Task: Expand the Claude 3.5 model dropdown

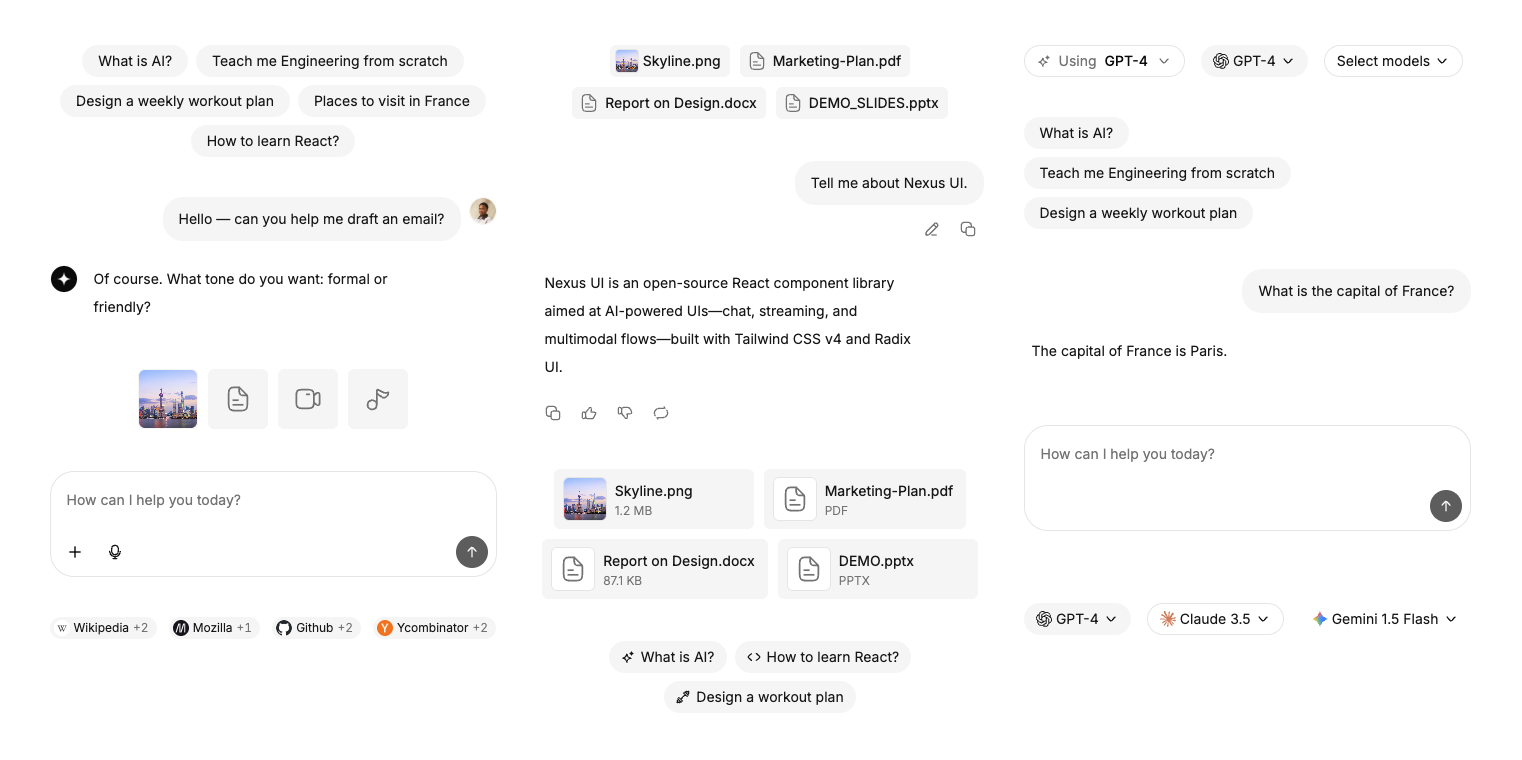Action: click(x=1215, y=619)
